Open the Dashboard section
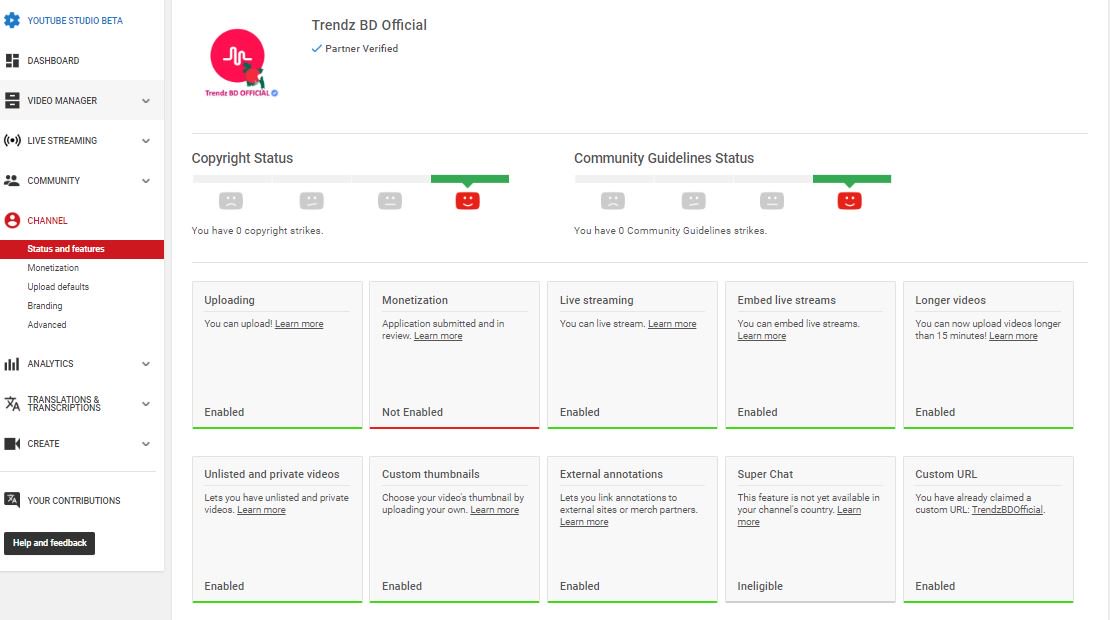This screenshot has height=620, width=1110. (53, 61)
